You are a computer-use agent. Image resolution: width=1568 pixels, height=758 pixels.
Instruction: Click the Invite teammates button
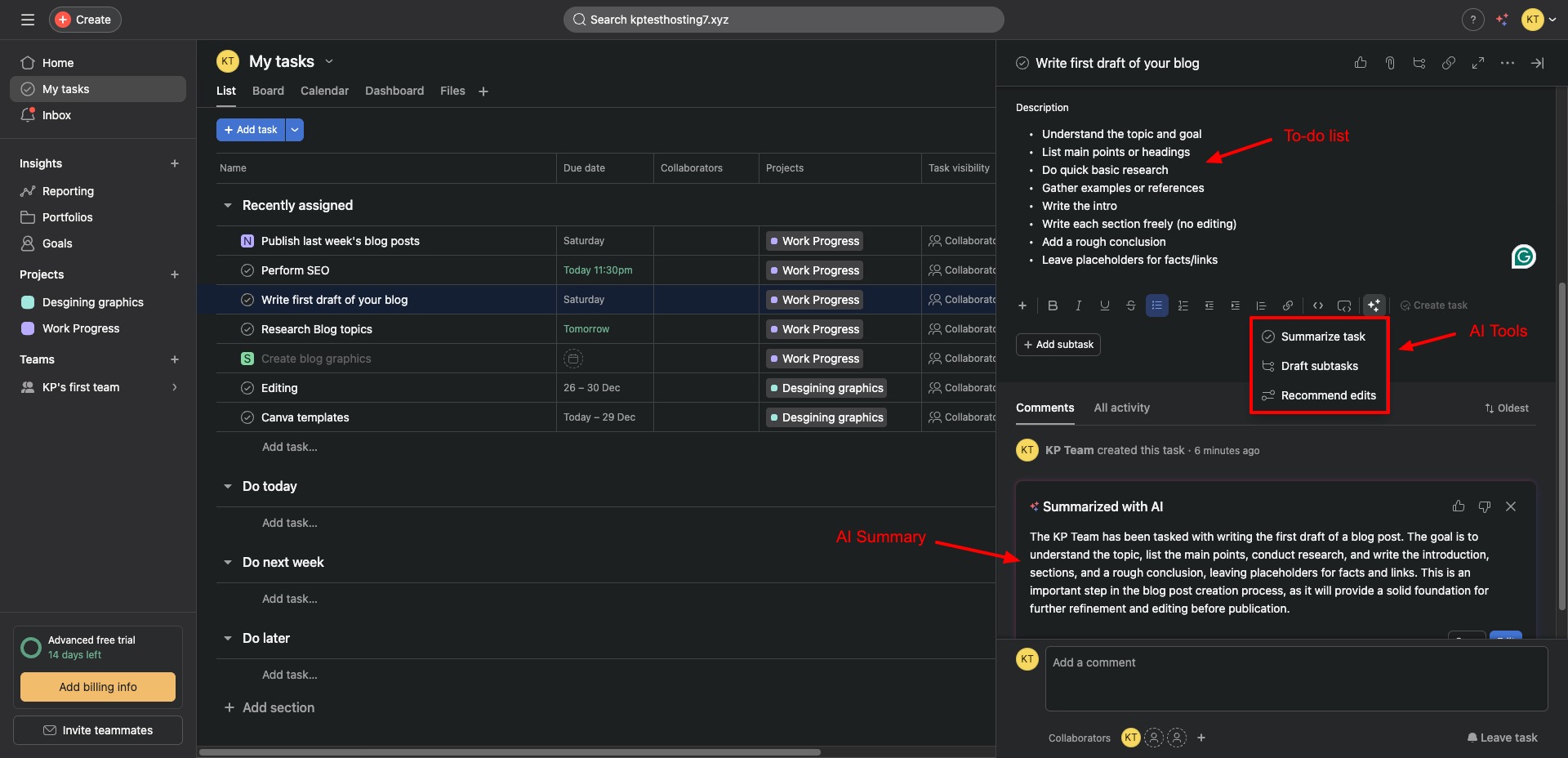pyautogui.click(x=98, y=730)
